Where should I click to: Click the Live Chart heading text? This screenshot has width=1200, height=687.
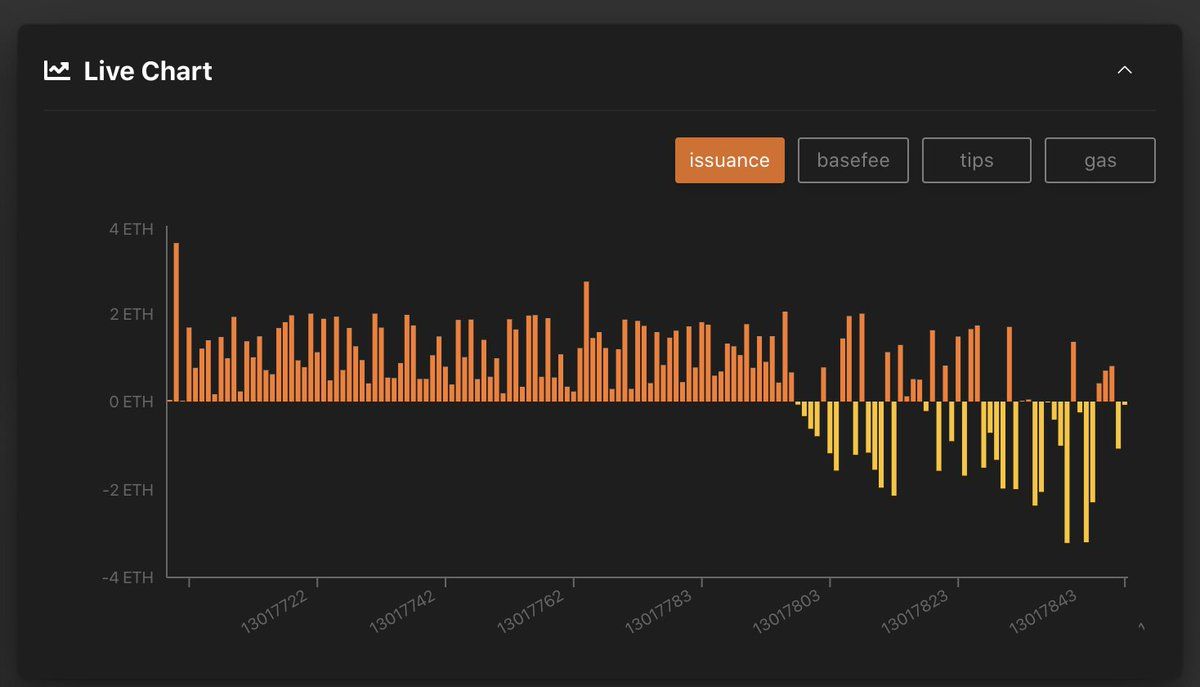click(148, 71)
